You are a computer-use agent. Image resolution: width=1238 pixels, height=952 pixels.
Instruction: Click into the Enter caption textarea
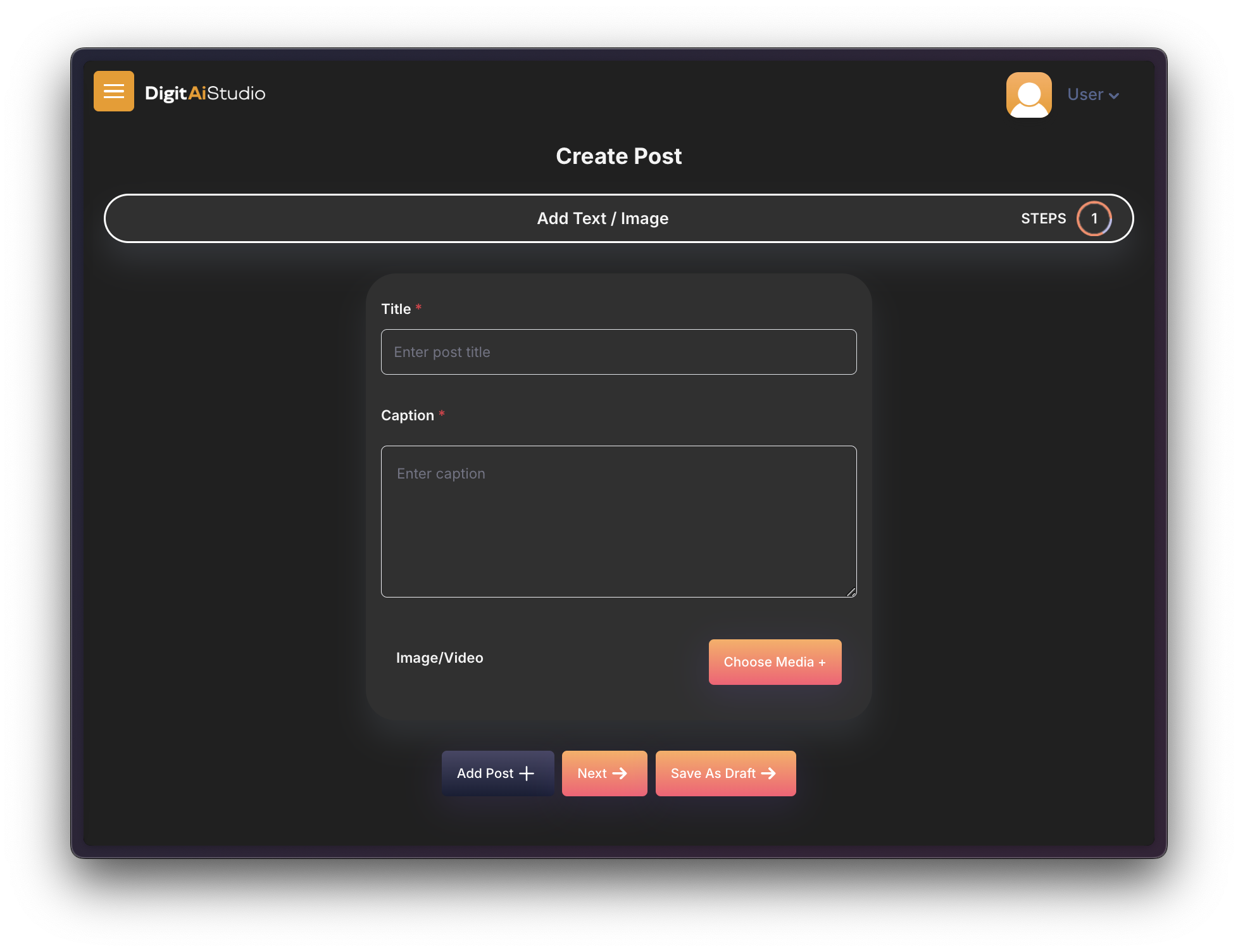[618, 521]
